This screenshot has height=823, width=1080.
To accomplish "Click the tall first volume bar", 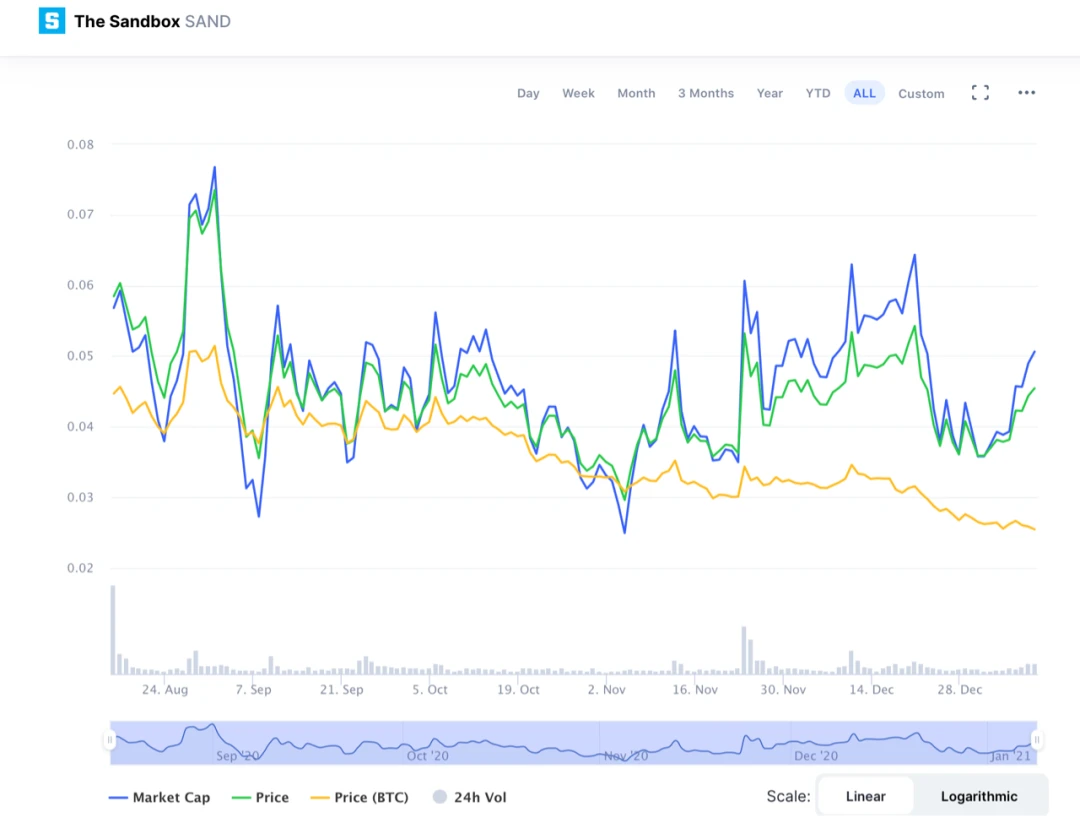I will 113,629.
